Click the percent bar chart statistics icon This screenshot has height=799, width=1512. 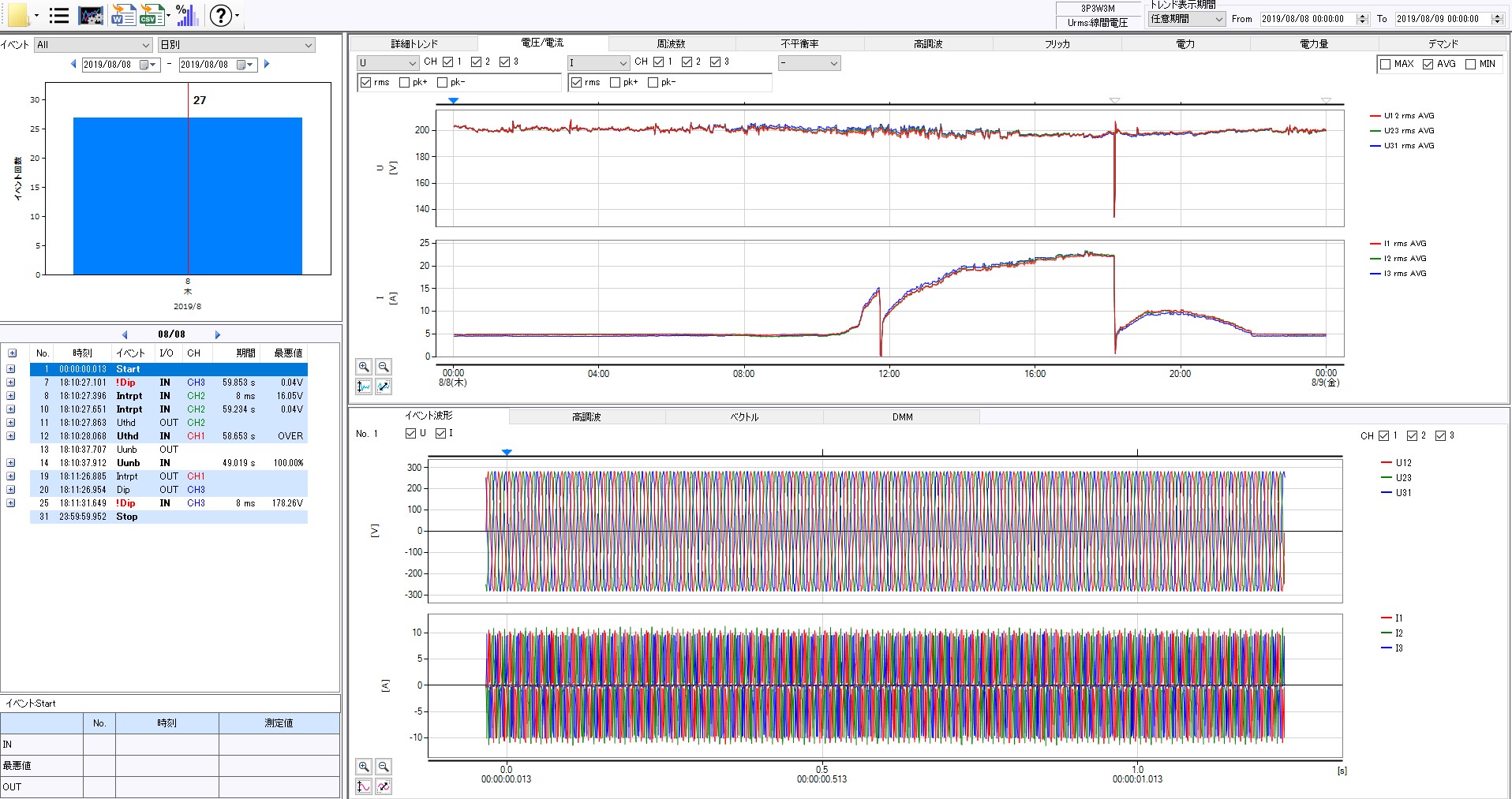point(185,15)
